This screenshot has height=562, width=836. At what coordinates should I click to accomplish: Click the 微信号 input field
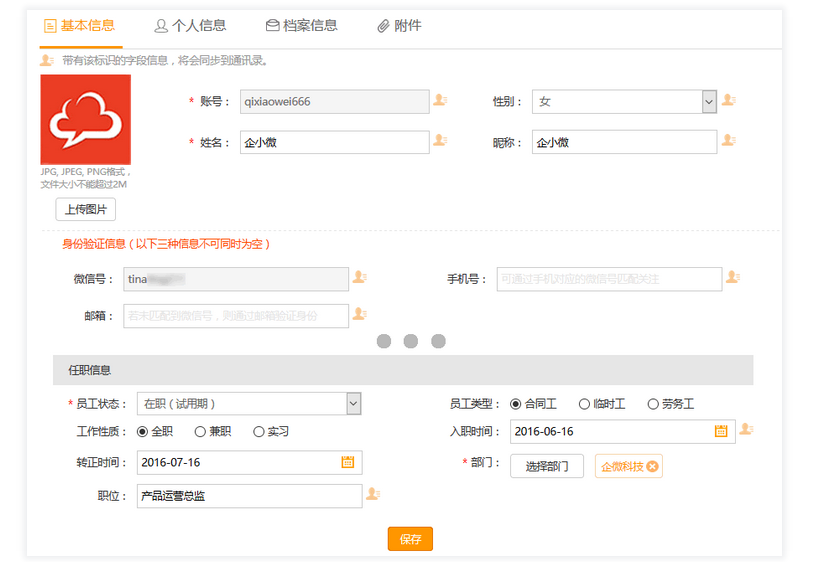236,279
